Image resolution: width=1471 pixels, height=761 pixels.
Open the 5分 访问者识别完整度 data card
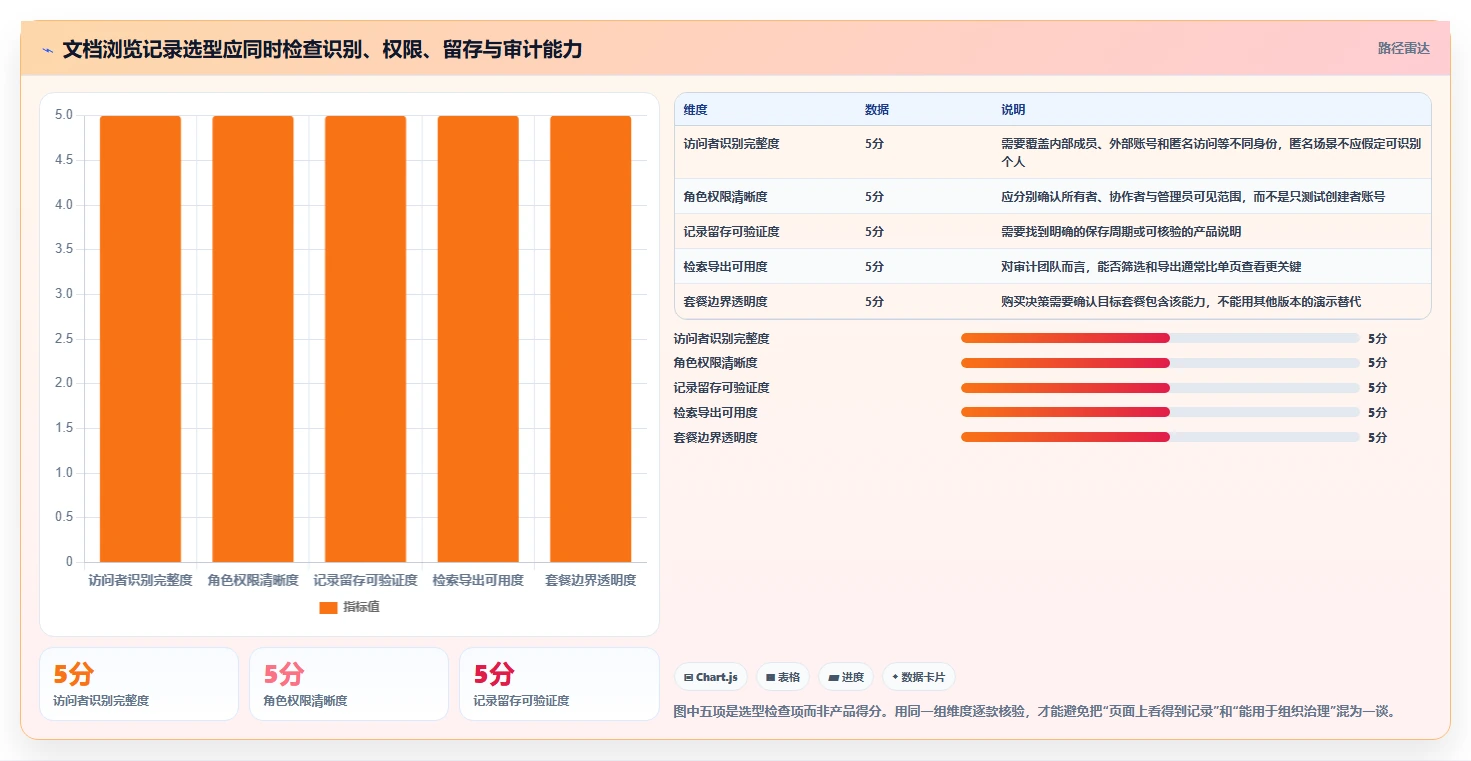(x=139, y=684)
